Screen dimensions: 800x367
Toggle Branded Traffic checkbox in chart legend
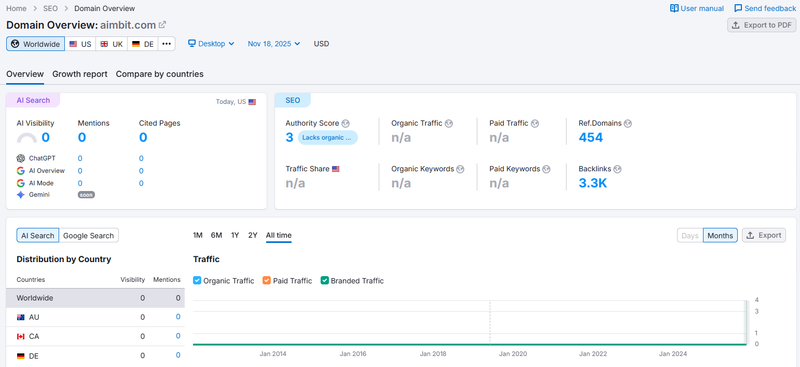pyautogui.click(x=324, y=280)
